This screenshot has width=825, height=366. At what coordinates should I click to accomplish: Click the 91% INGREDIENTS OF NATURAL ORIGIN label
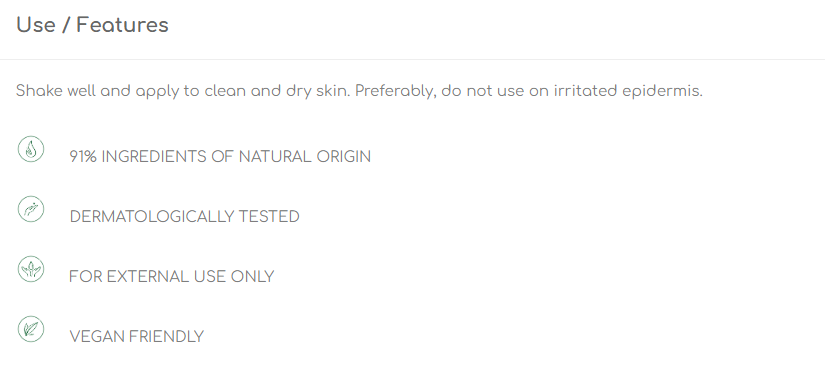[220, 157]
